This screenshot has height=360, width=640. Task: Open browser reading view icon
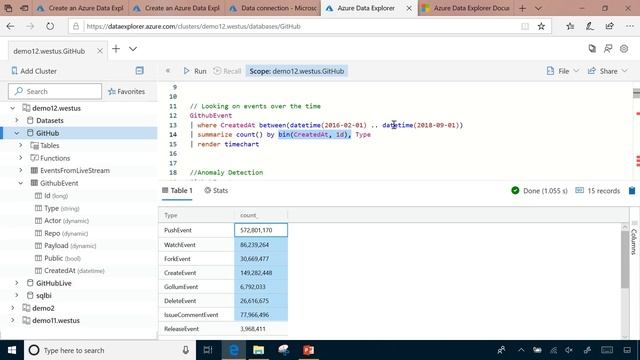525,26
